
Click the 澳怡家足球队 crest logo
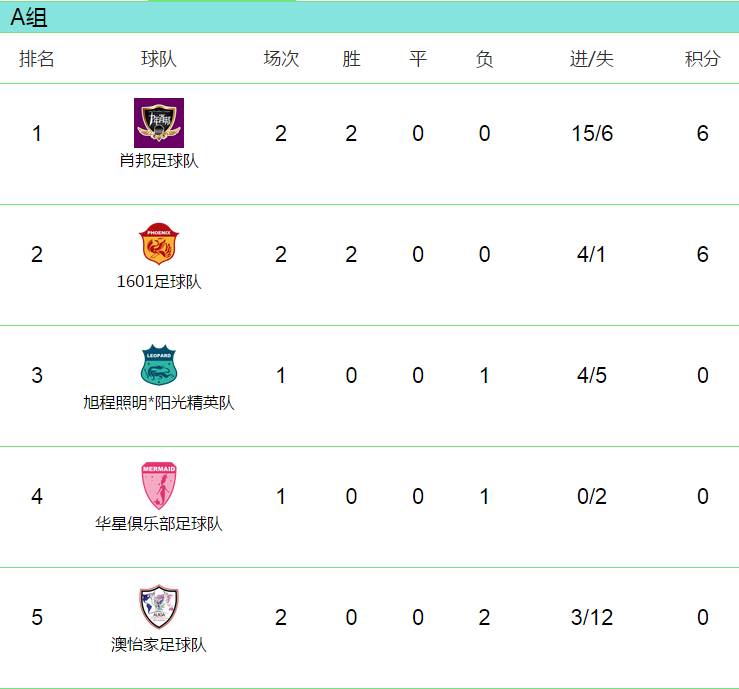click(x=159, y=607)
